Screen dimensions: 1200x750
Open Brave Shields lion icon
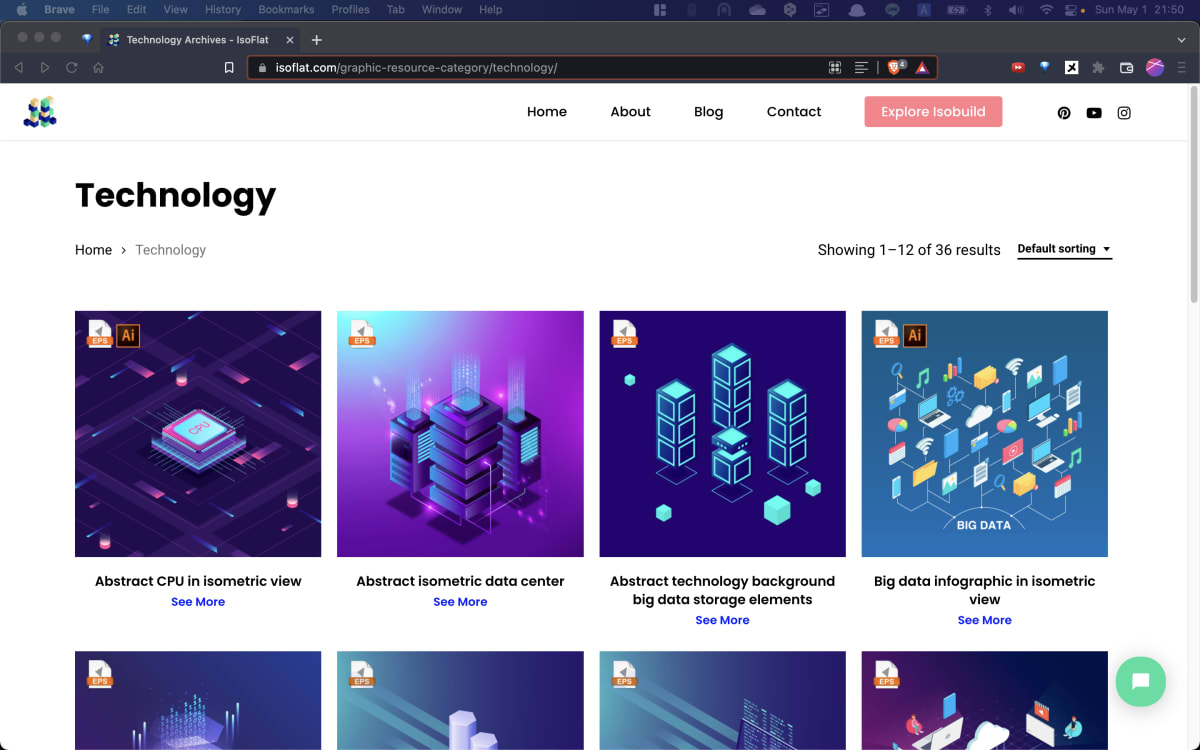[896, 68]
